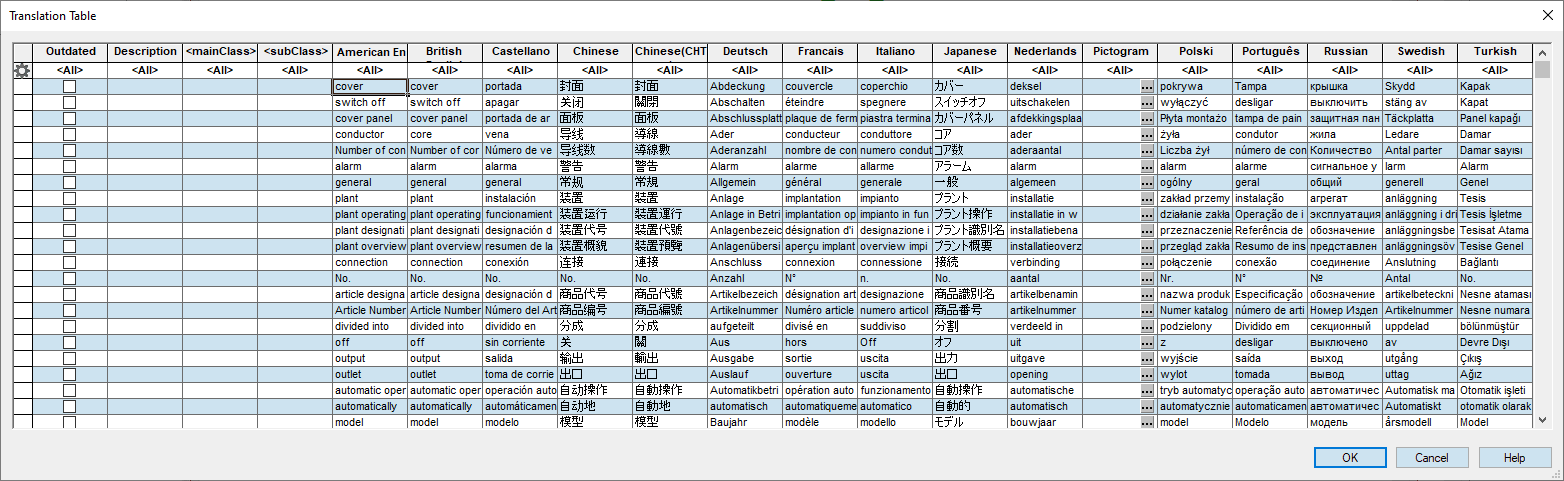This screenshot has height=481, width=1564.
Task: Open pictogram ellipsis for 'article designa' row
Action: coord(1147,294)
